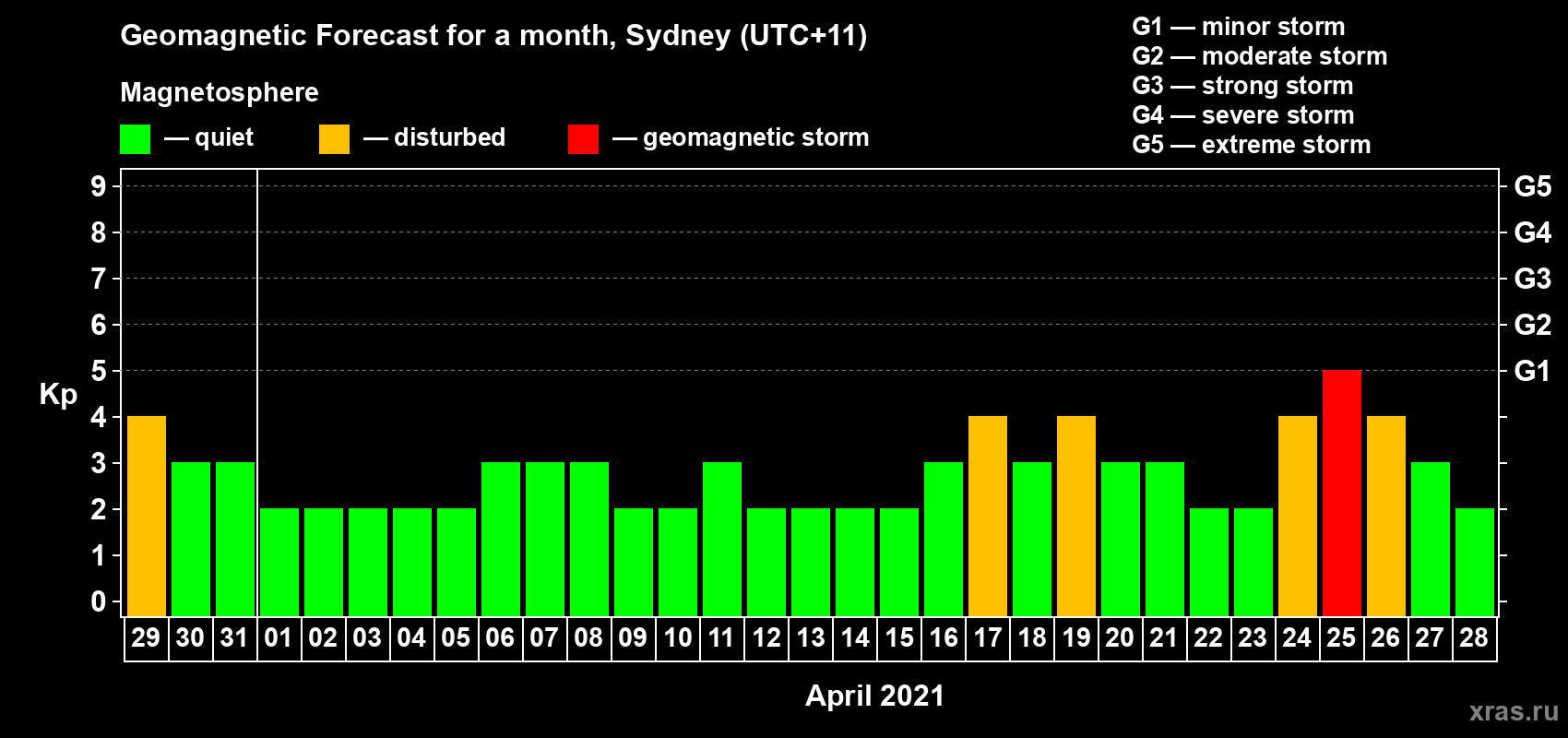This screenshot has height=738, width=1568.
Task: Click the 'G1 — minor storm' legend line
Action: point(1239,27)
